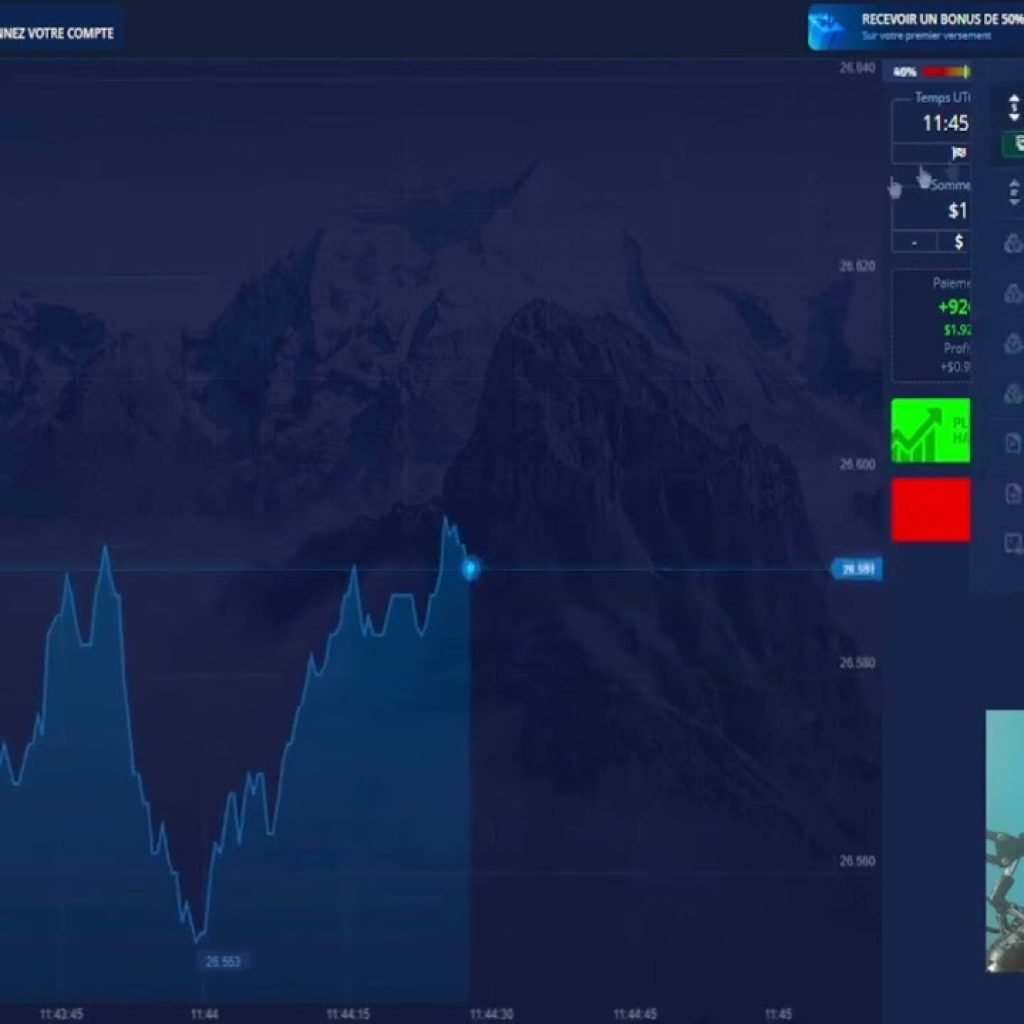1024x1024 pixels.
Task: Click the dollar up/down arrows icon in sidebar
Action: pos(1013,105)
